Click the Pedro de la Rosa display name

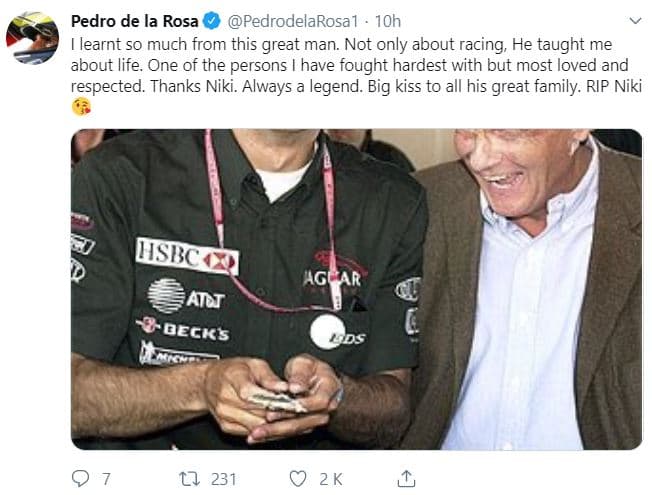coord(135,21)
